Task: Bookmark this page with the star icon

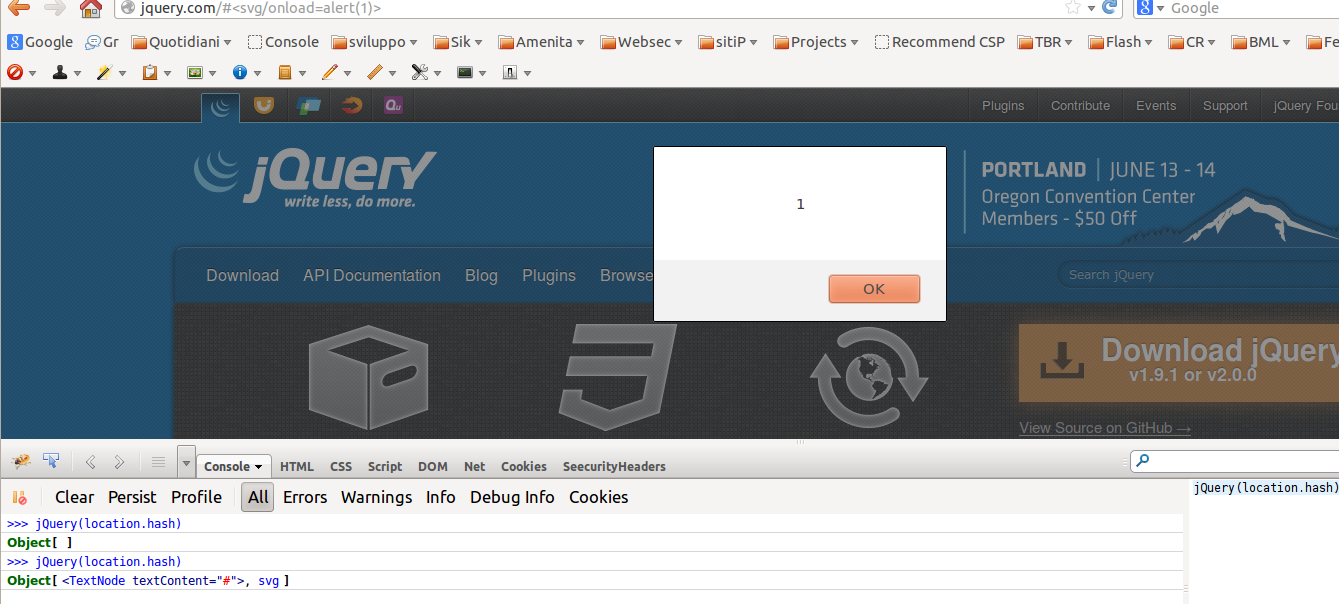Action: 1073,7
